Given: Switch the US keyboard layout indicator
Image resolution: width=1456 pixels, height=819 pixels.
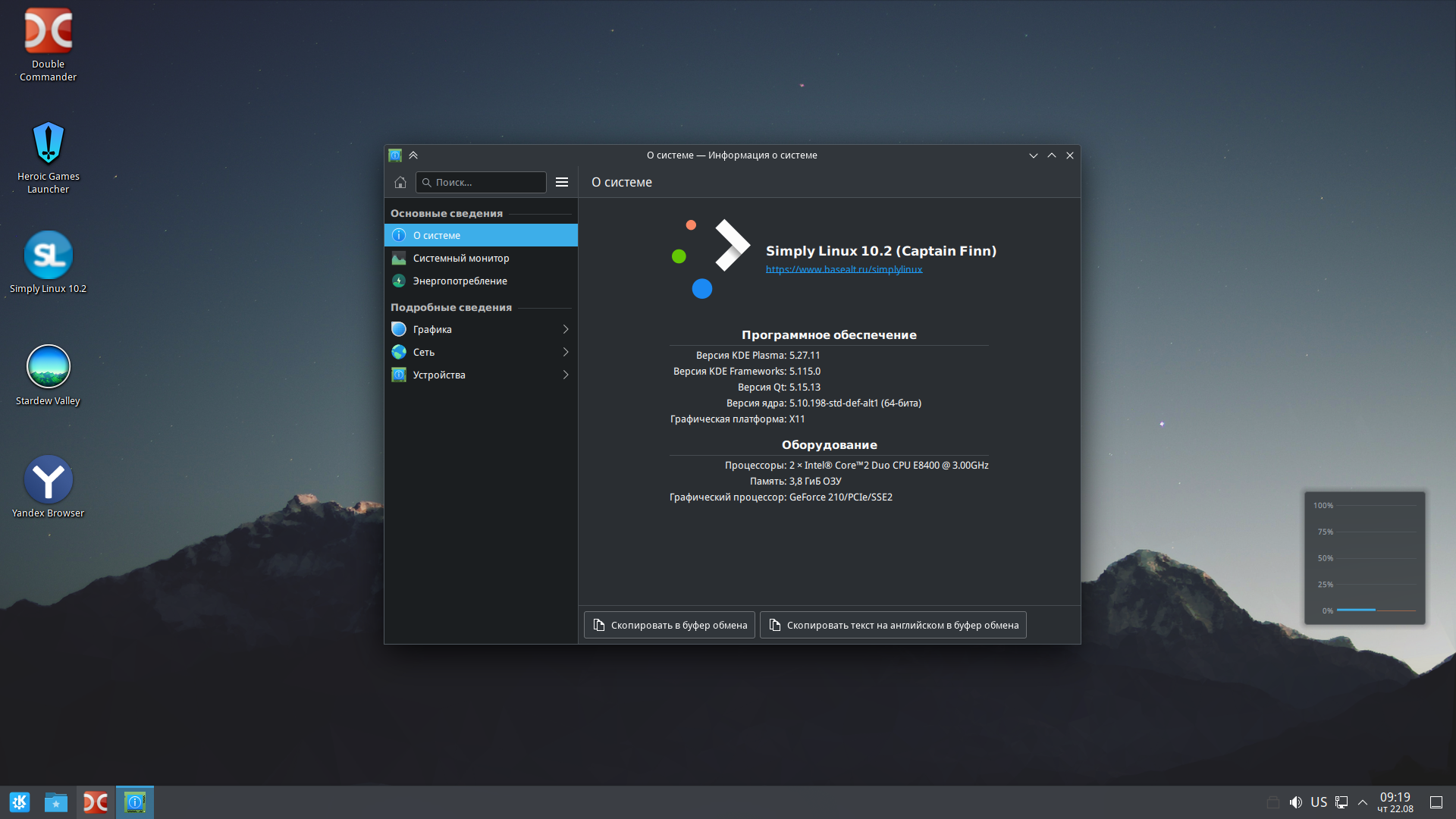Looking at the screenshot, I should 1319,802.
